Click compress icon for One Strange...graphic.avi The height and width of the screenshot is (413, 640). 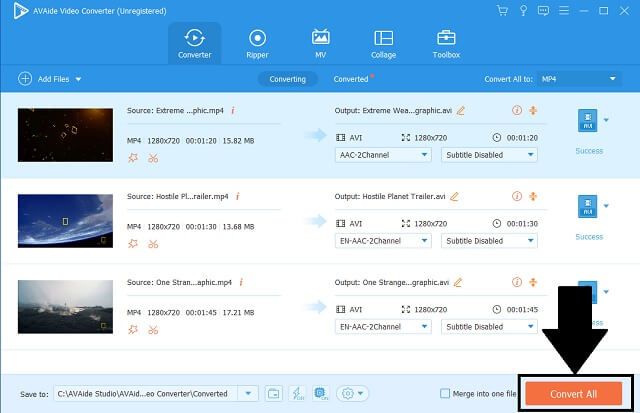coord(533,282)
